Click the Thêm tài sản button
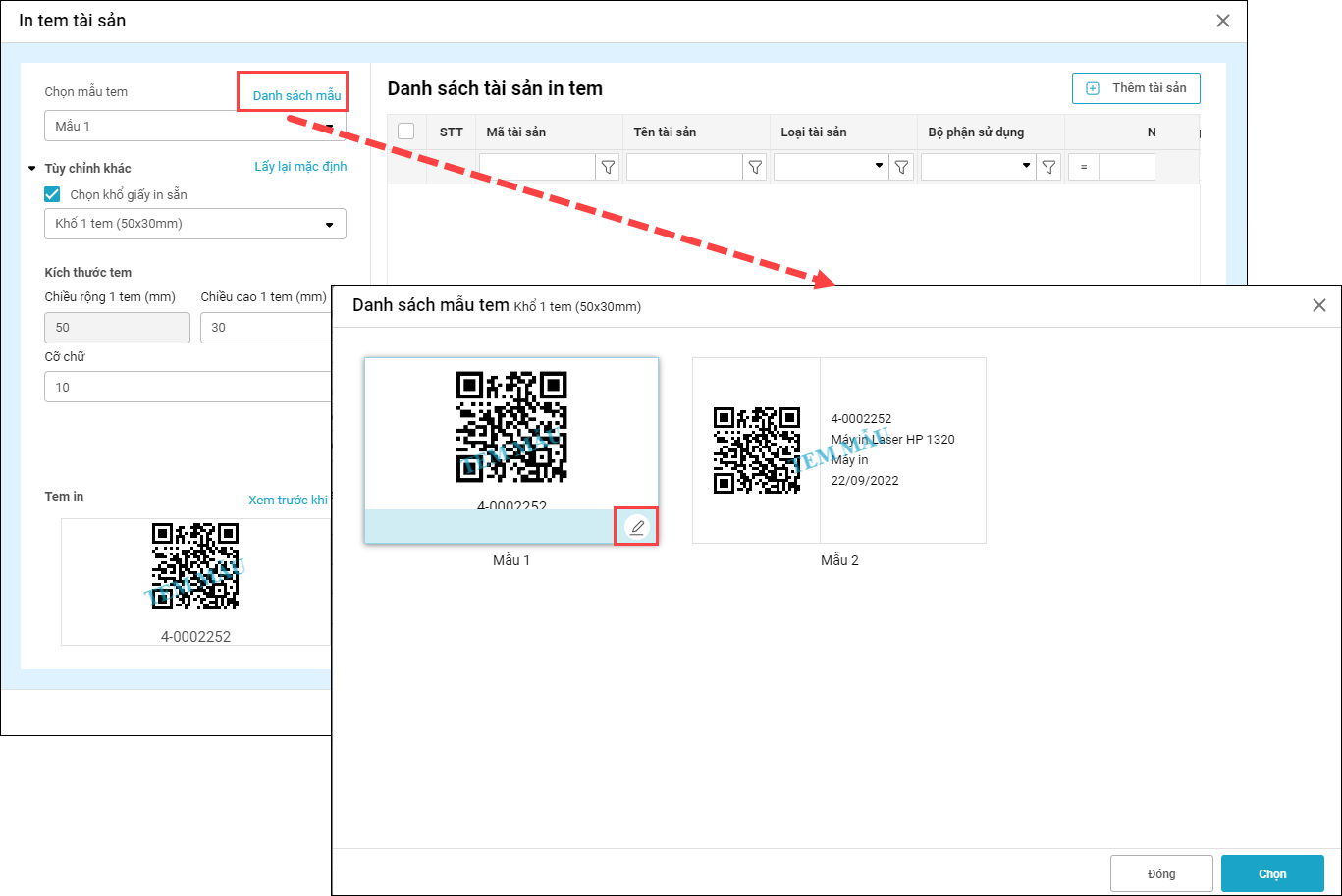The height and width of the screenshot is (896, 1342). click(x=1136, y=88)
